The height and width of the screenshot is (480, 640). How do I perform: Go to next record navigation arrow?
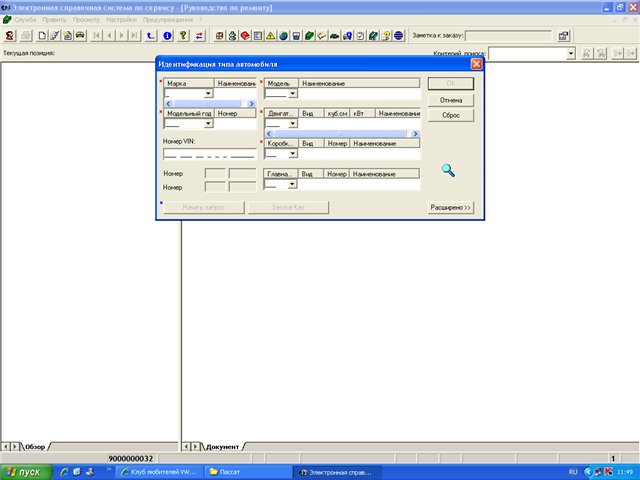122,36
